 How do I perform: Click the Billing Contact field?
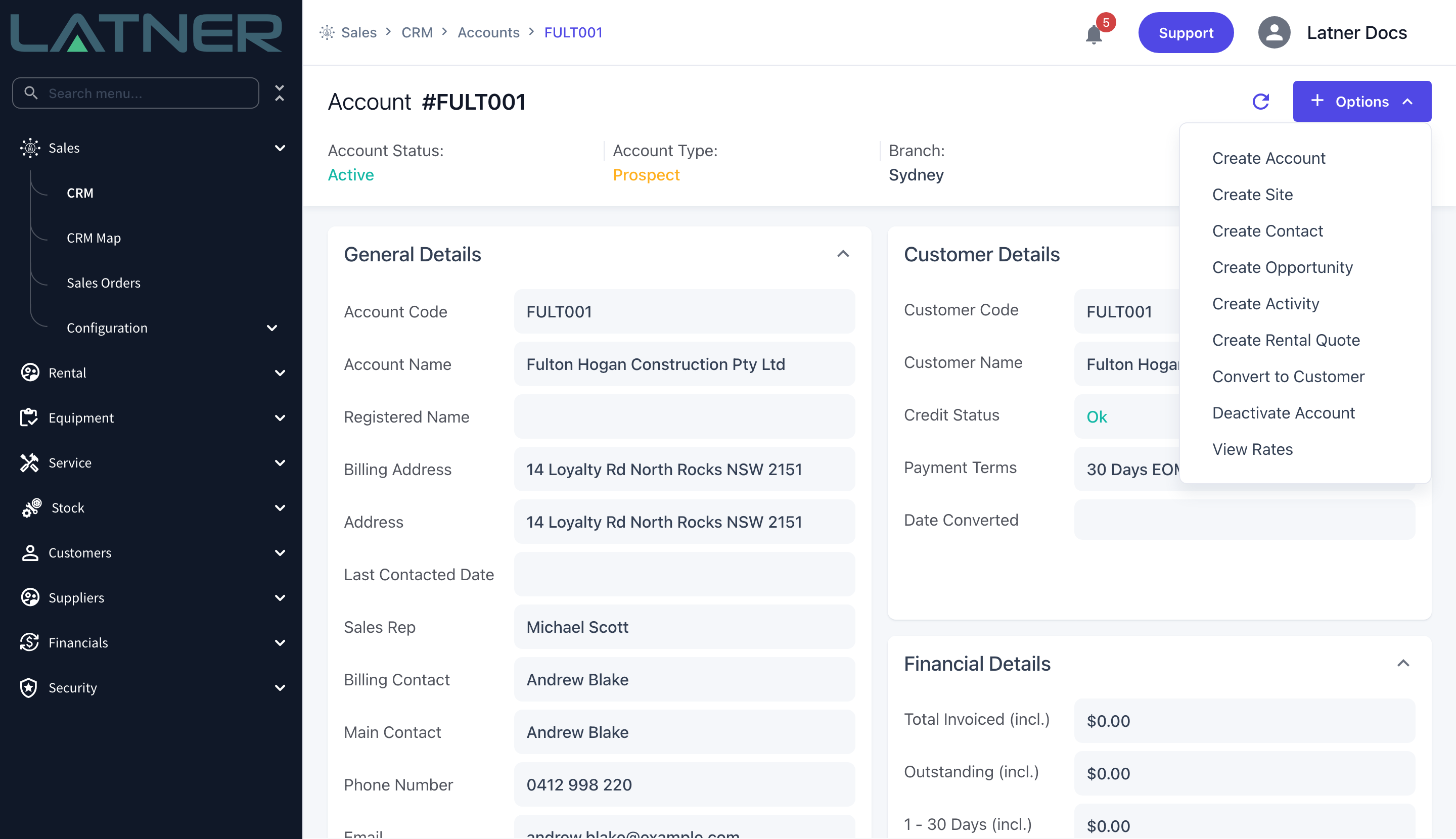tap(684, 679)
